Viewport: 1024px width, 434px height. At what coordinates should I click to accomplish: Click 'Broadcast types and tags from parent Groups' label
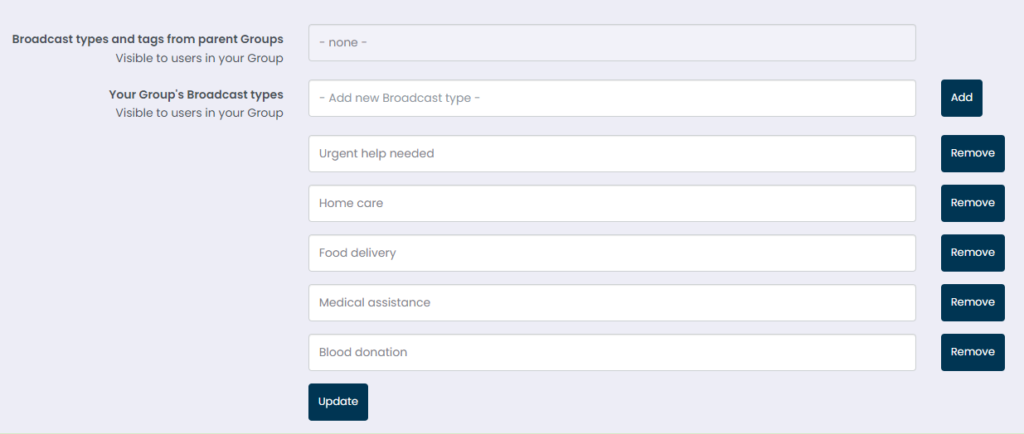(x=147, y=39)
